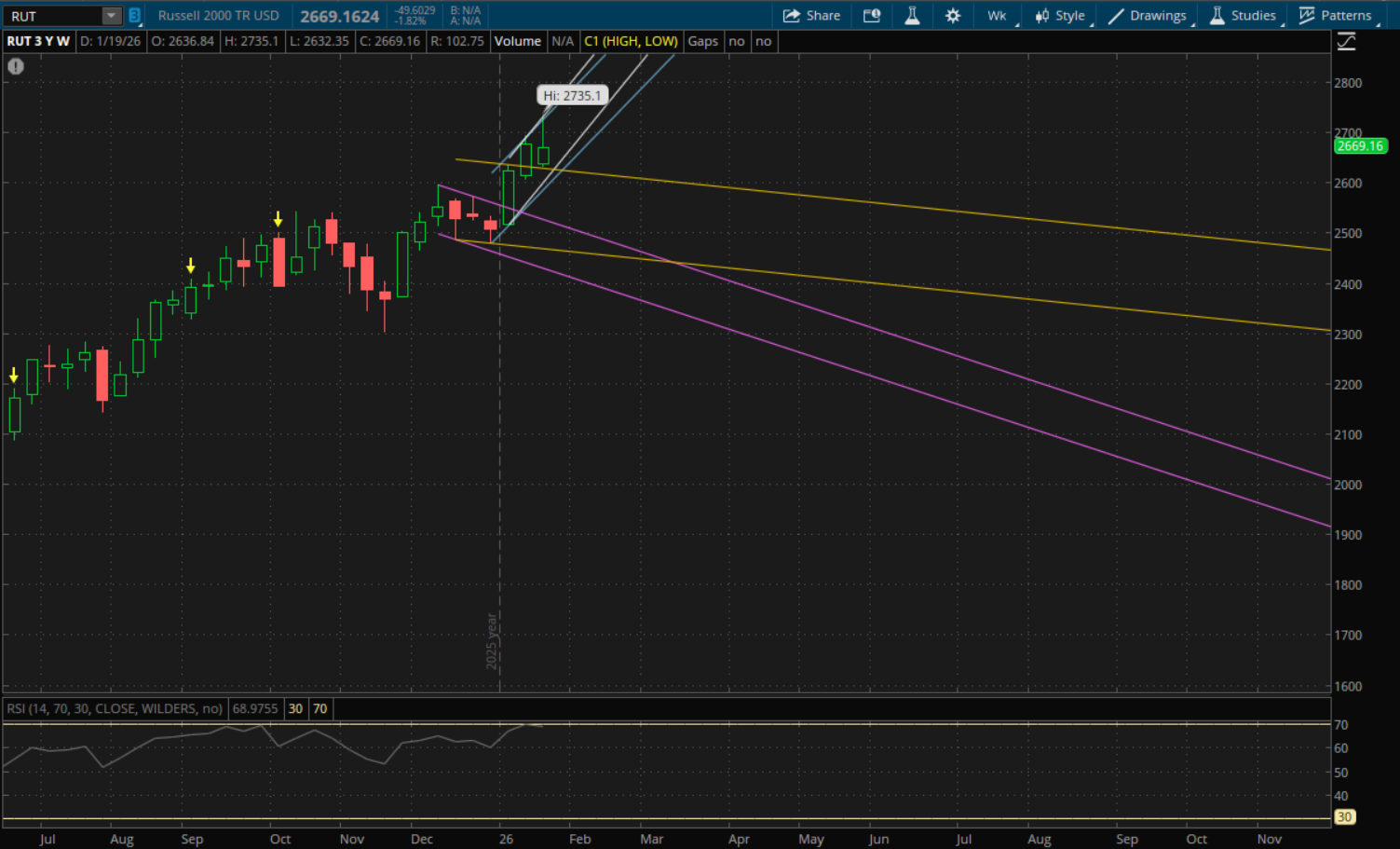Click the RUT symbol input field
The image size is (1400, 849).
(51, 16)
